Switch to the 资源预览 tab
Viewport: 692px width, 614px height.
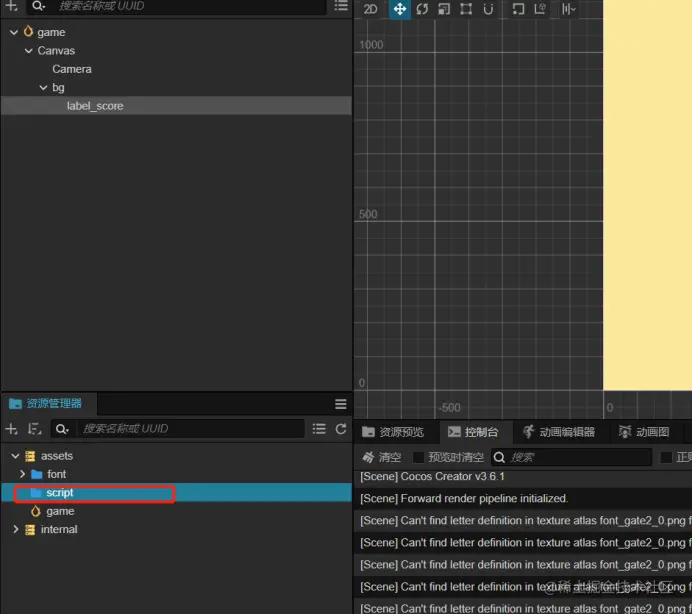pos(393,432)
